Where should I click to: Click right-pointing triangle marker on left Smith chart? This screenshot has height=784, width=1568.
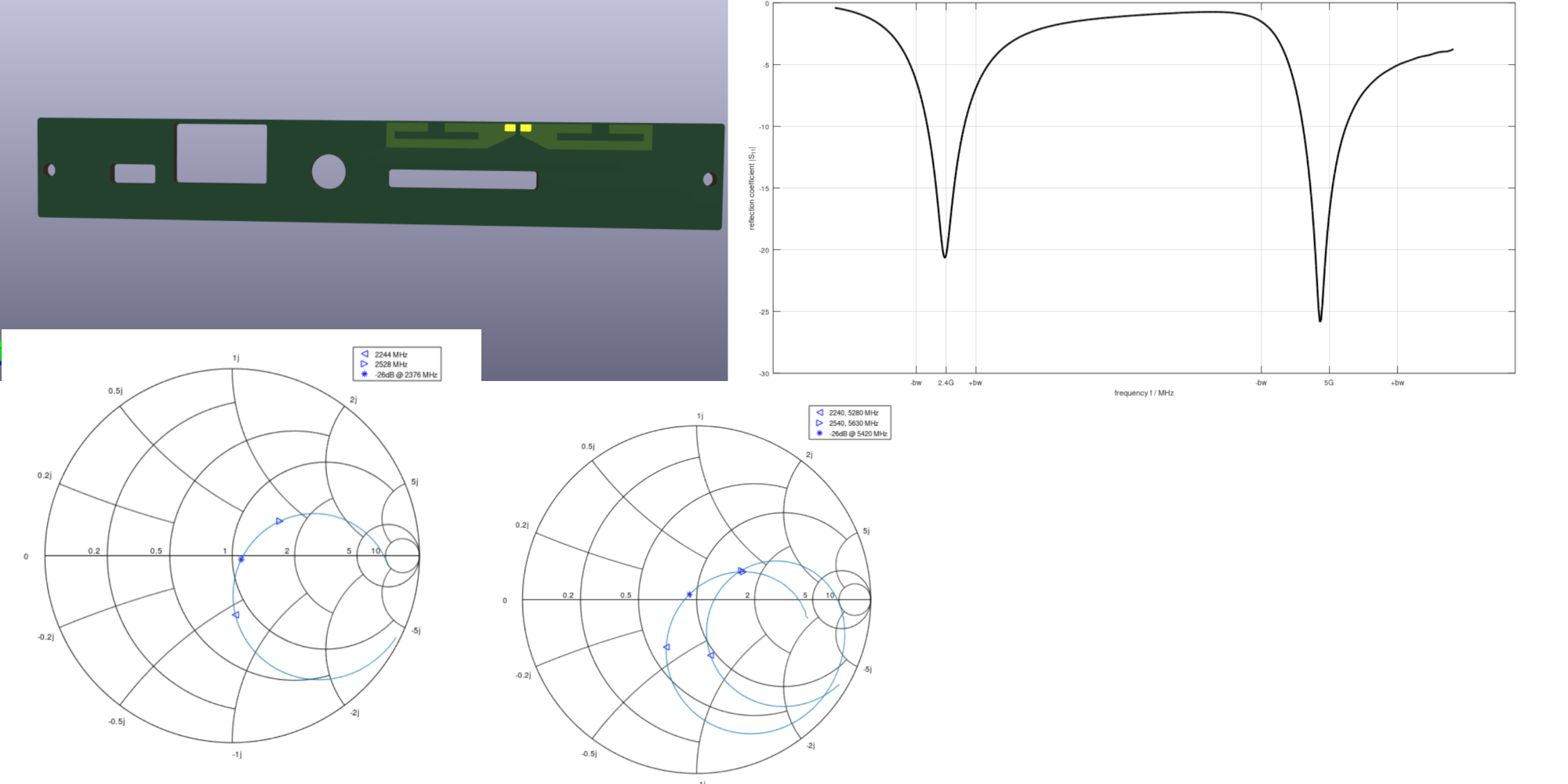pos(279,521)
